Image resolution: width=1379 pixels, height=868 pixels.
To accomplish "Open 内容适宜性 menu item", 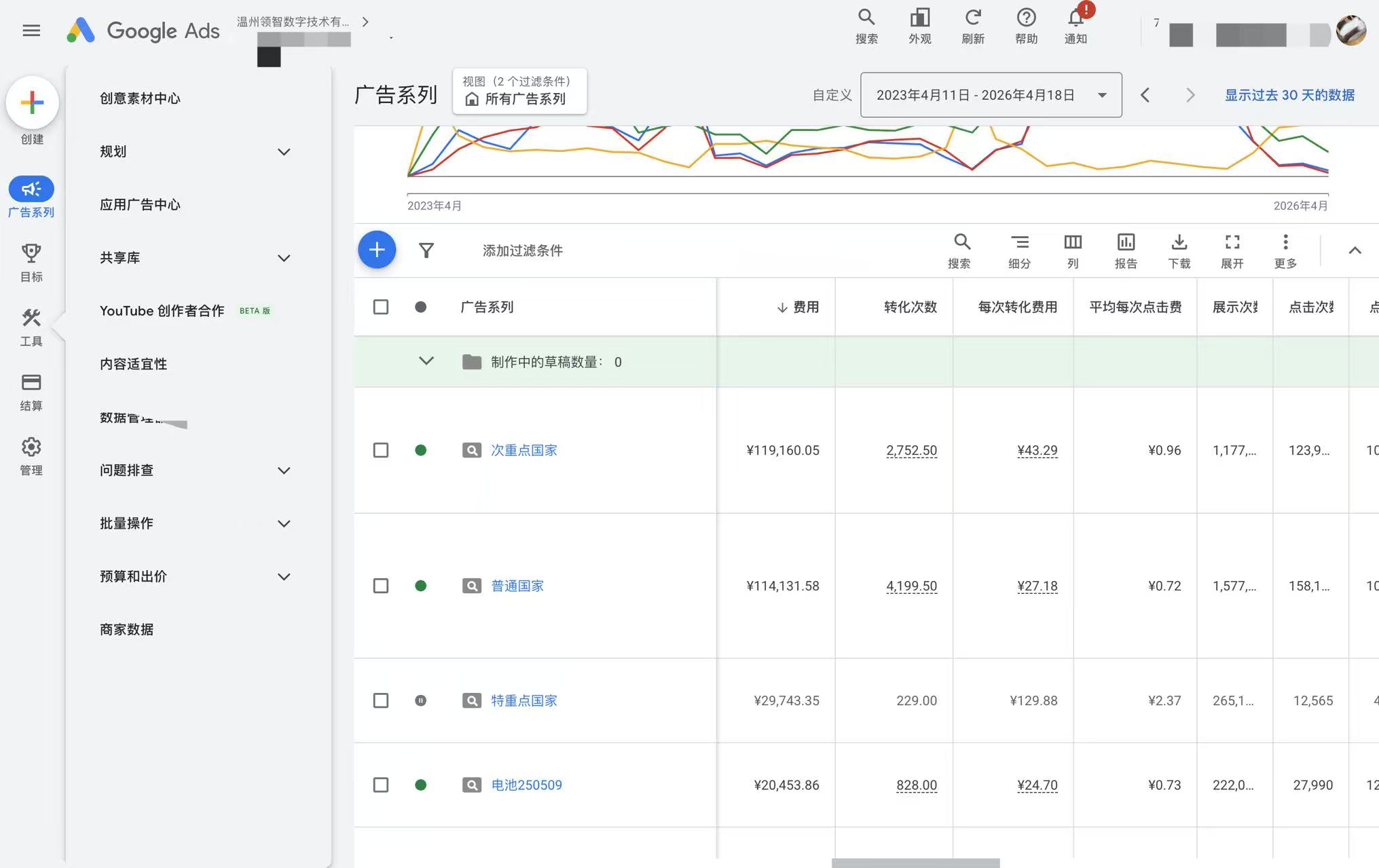I will click(x=133, y=364).
